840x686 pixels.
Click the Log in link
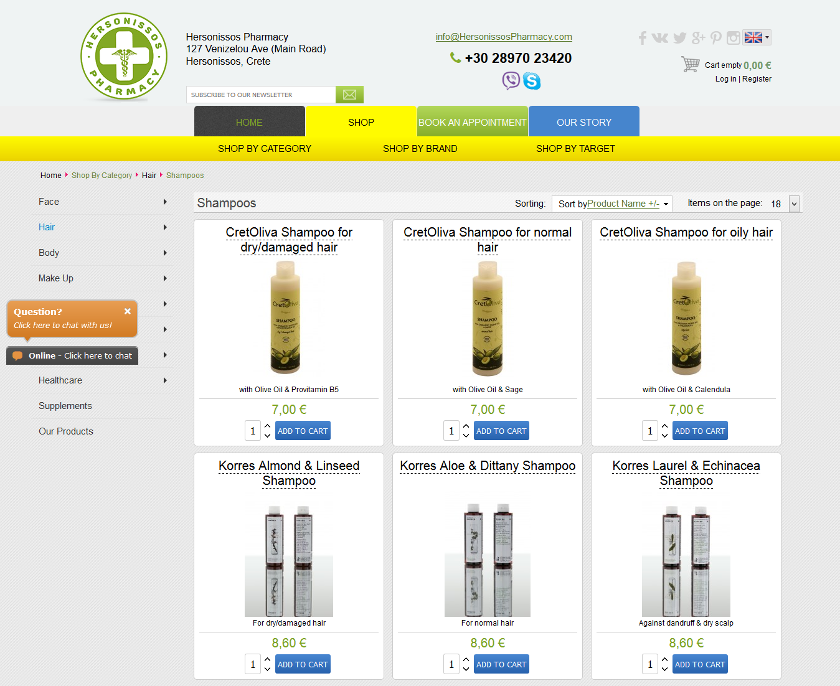[725, 79]
